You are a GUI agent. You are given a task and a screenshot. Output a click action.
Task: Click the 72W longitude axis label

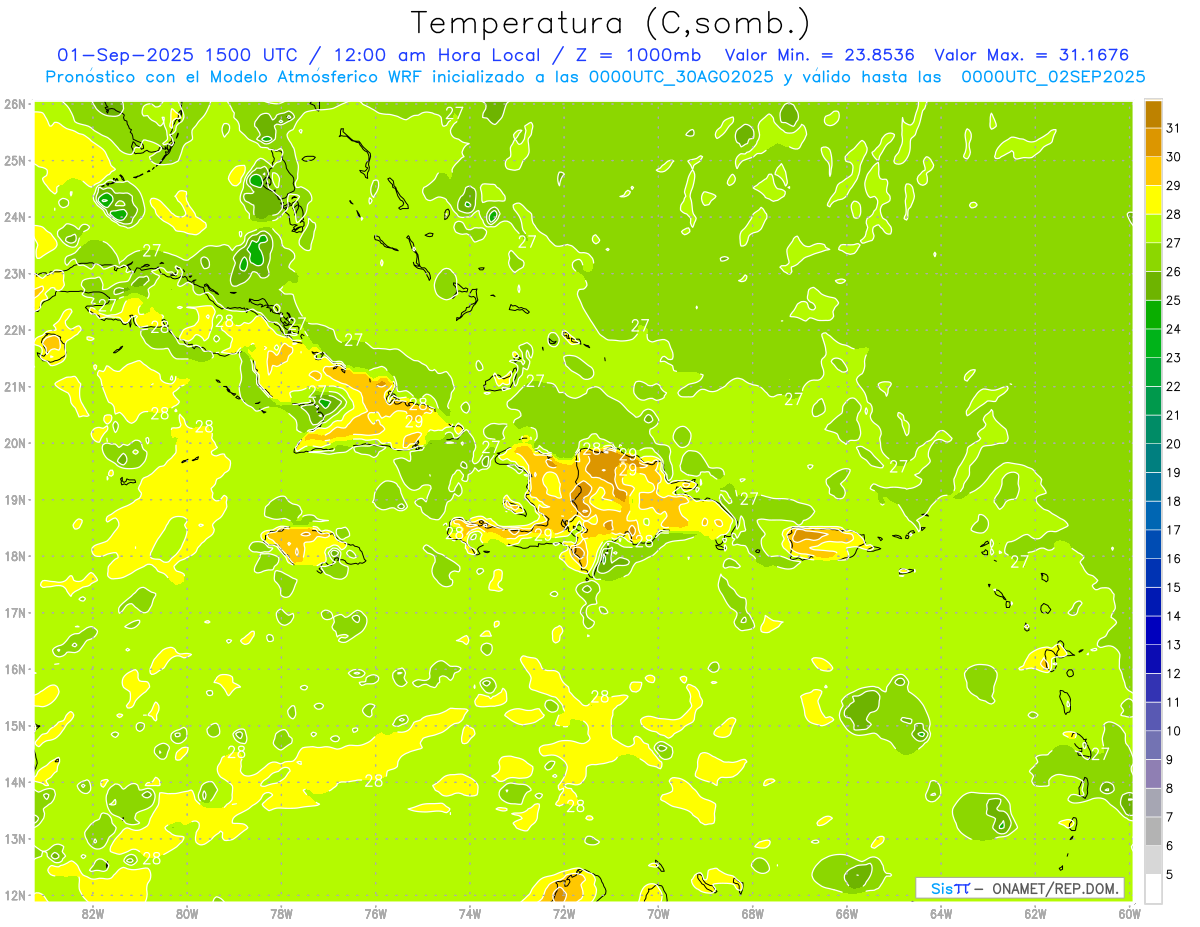(x=564, y=913)
